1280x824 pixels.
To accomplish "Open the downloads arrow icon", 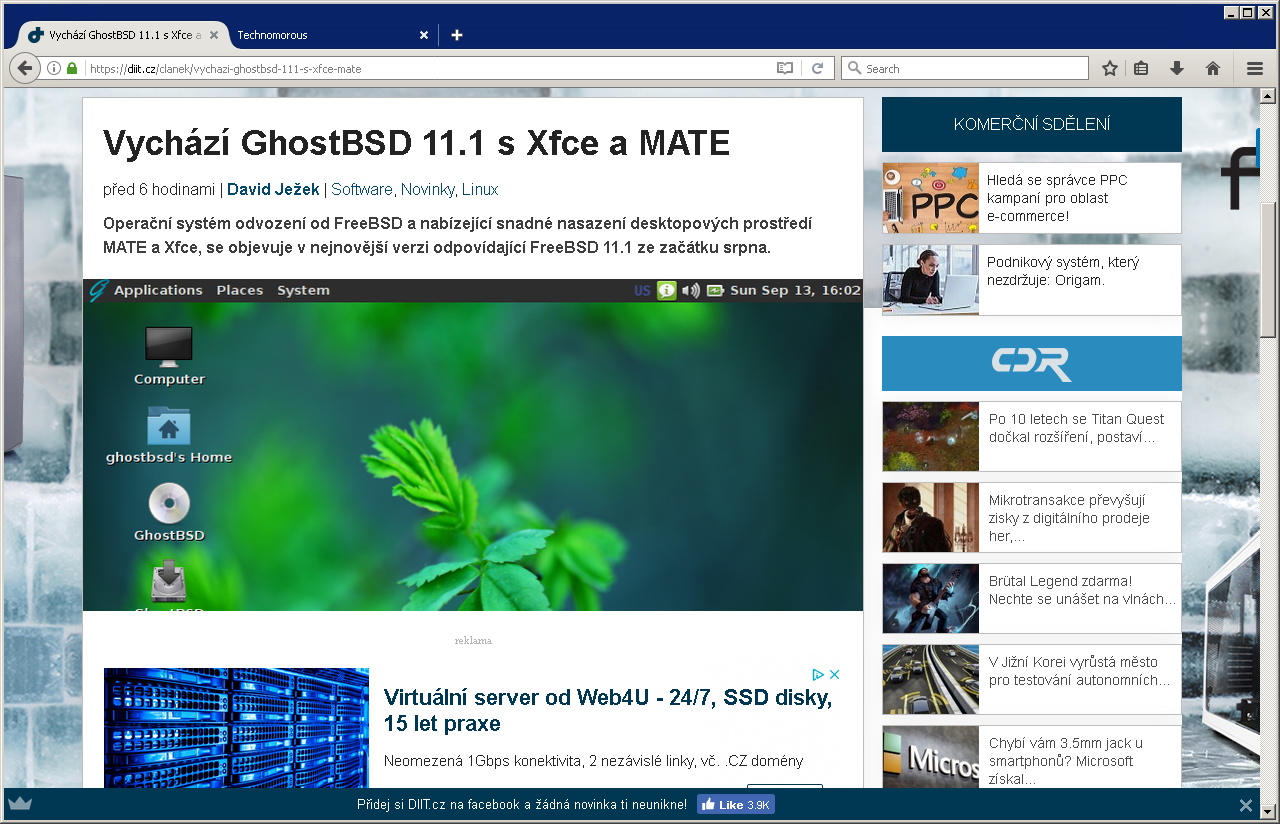I will point(1177,68).
